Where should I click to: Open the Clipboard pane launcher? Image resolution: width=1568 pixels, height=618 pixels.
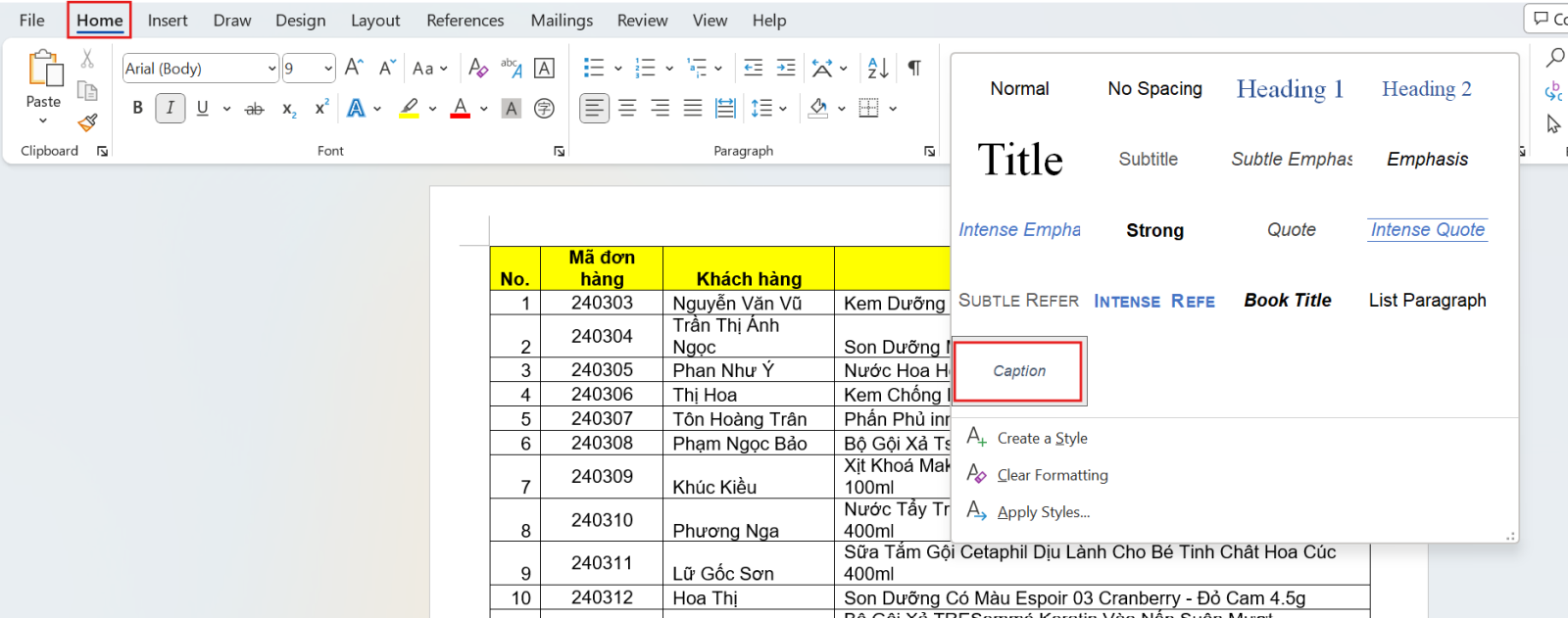tap(102, 151)
